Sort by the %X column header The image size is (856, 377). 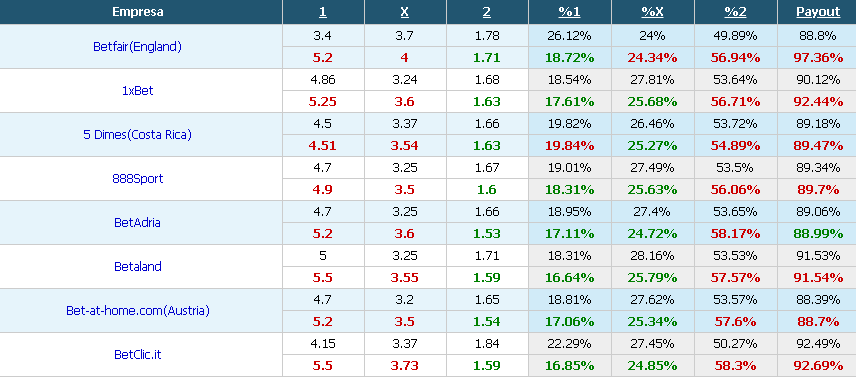pos(652,12)
